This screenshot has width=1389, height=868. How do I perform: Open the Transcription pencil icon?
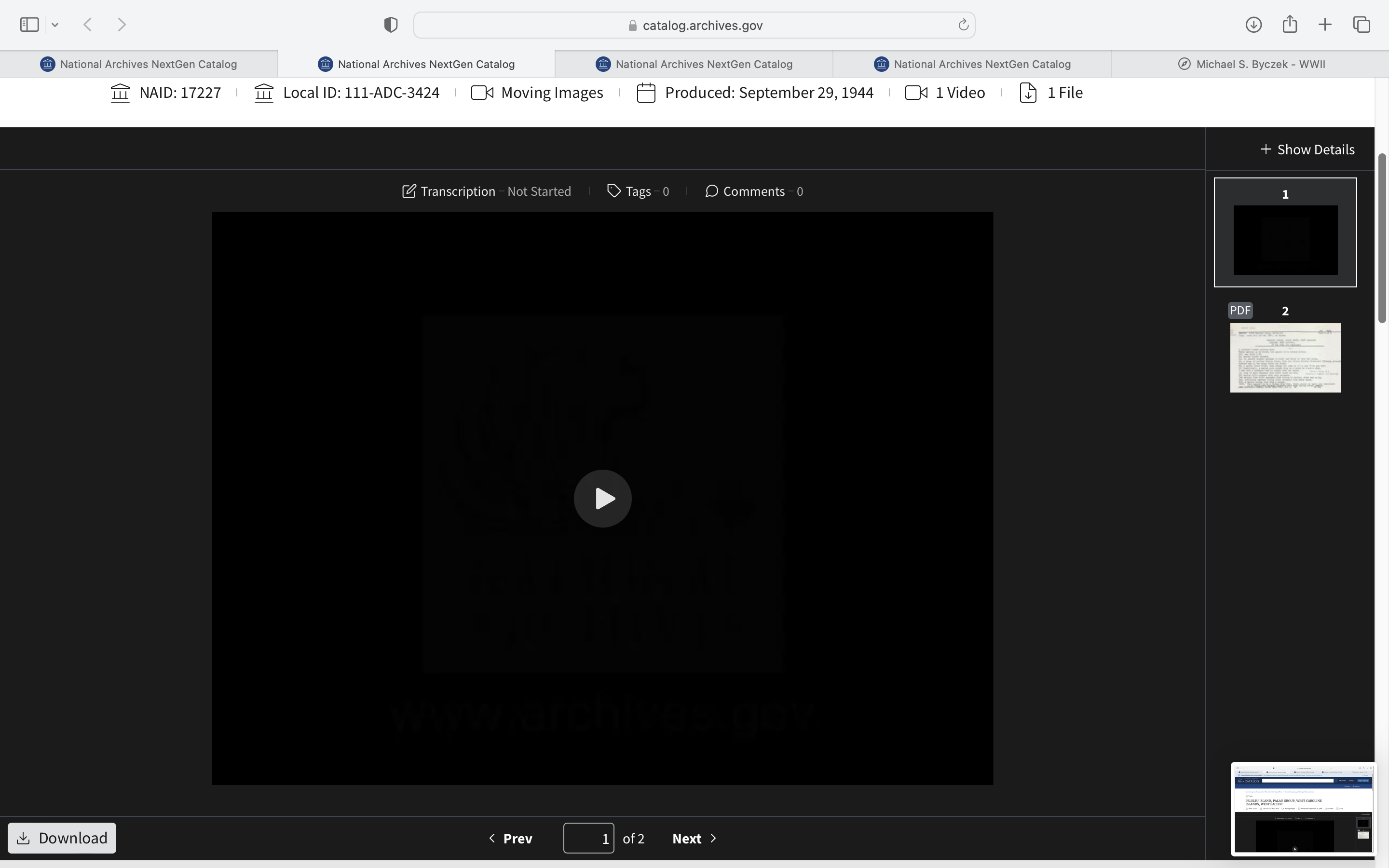tap(409, 191)
